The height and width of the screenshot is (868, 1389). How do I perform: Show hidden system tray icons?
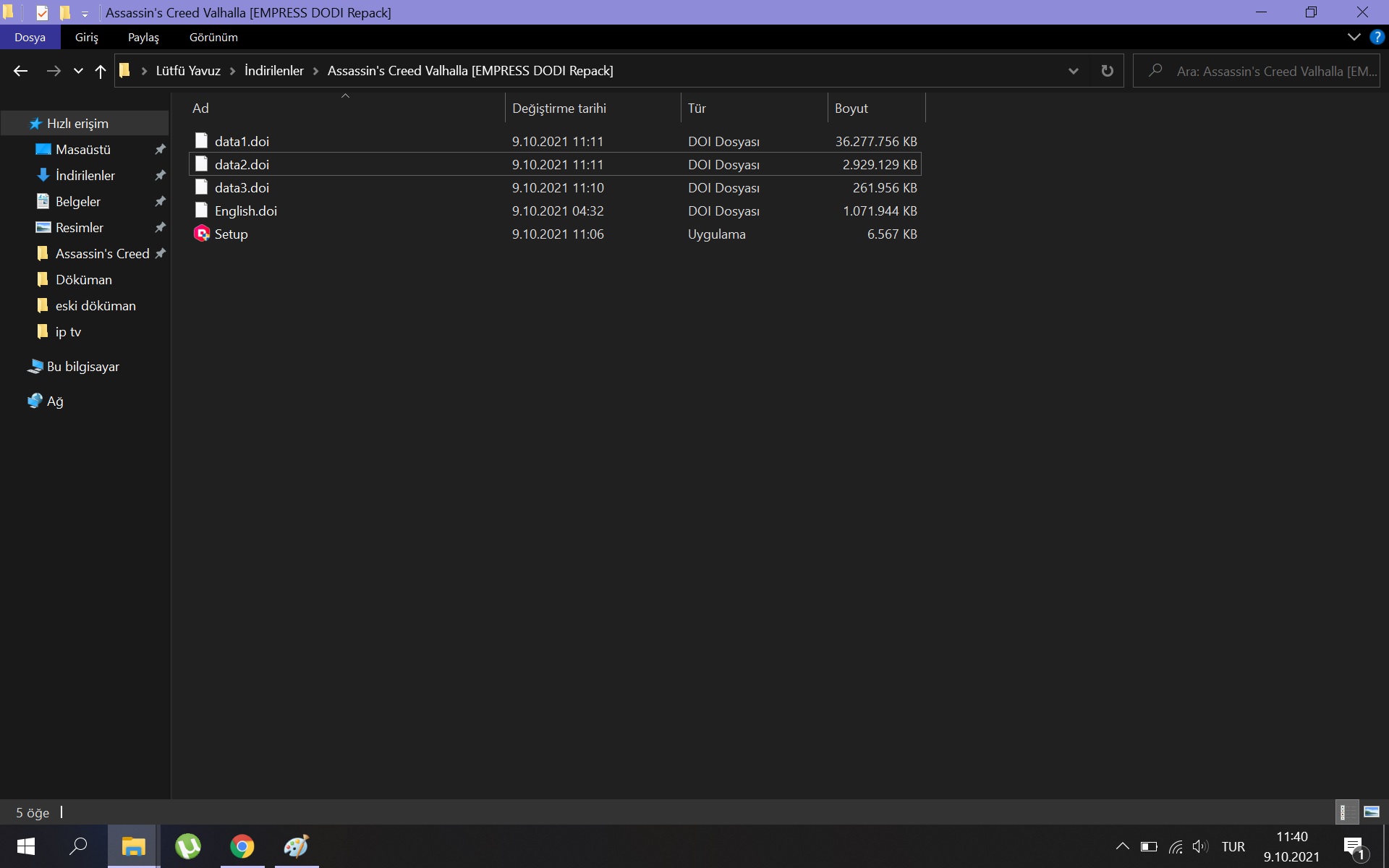(1122, 846)
